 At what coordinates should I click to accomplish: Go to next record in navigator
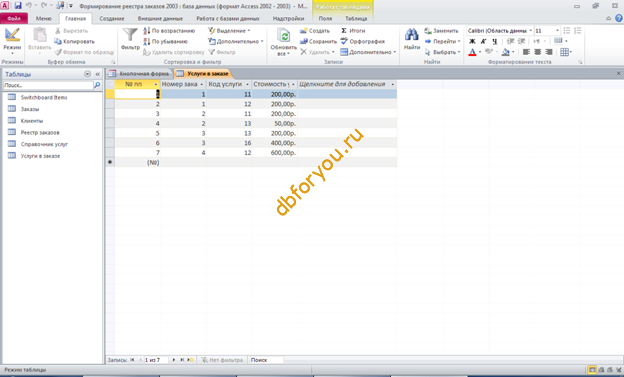[174, 360]
